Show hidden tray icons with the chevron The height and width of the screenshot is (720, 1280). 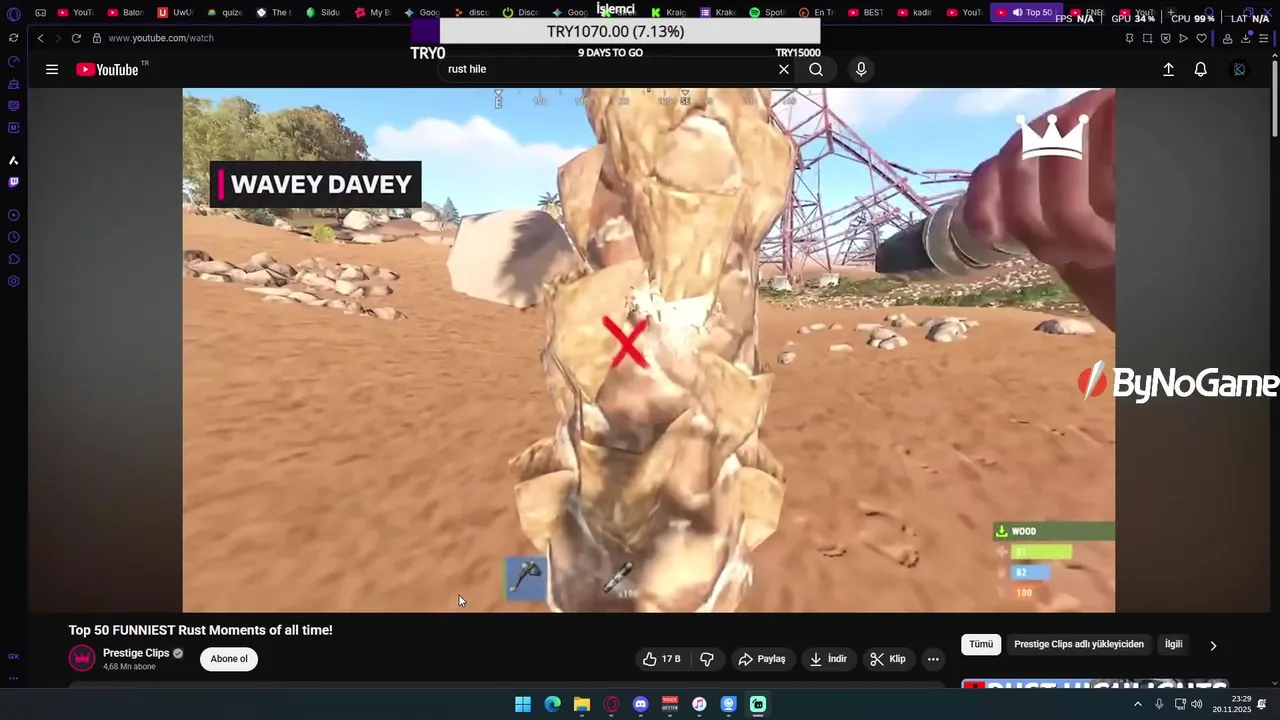tap(1137, 704)
